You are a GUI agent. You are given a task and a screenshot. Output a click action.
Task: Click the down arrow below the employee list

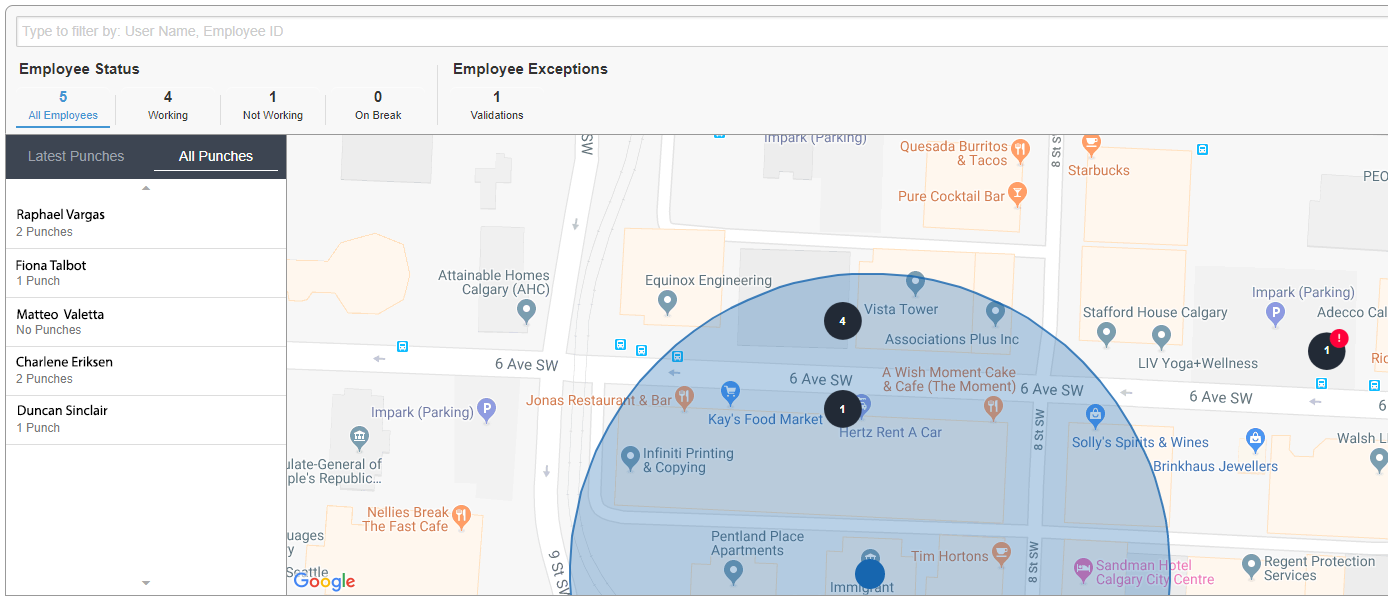146,582
